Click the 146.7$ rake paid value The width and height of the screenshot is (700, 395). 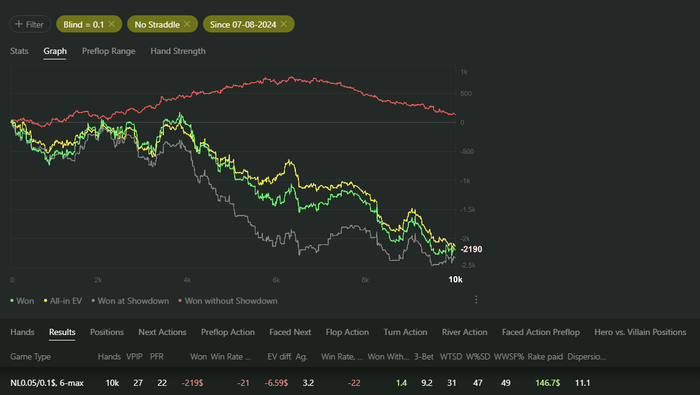(548, 383)
